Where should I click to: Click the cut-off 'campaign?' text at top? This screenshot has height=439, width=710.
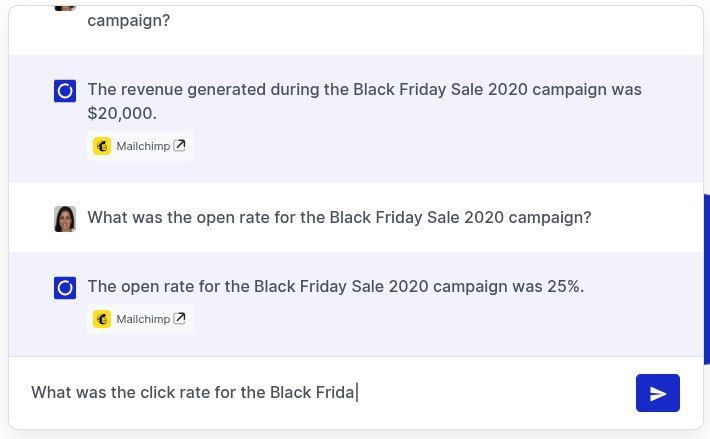tap(129, 19)
